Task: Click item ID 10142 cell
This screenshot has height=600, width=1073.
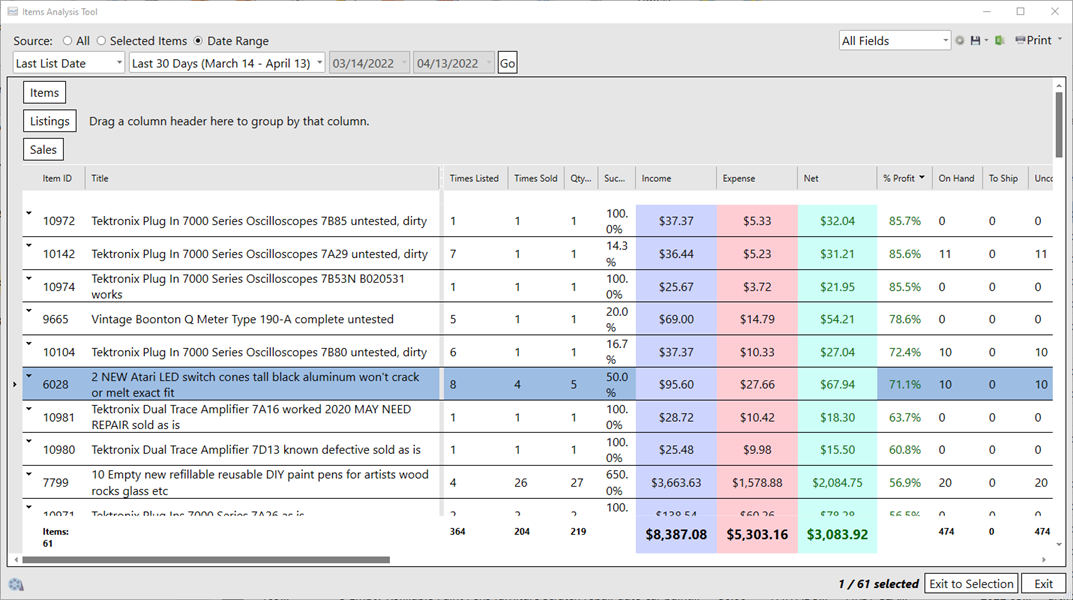Action: click(x=59, y=254)
